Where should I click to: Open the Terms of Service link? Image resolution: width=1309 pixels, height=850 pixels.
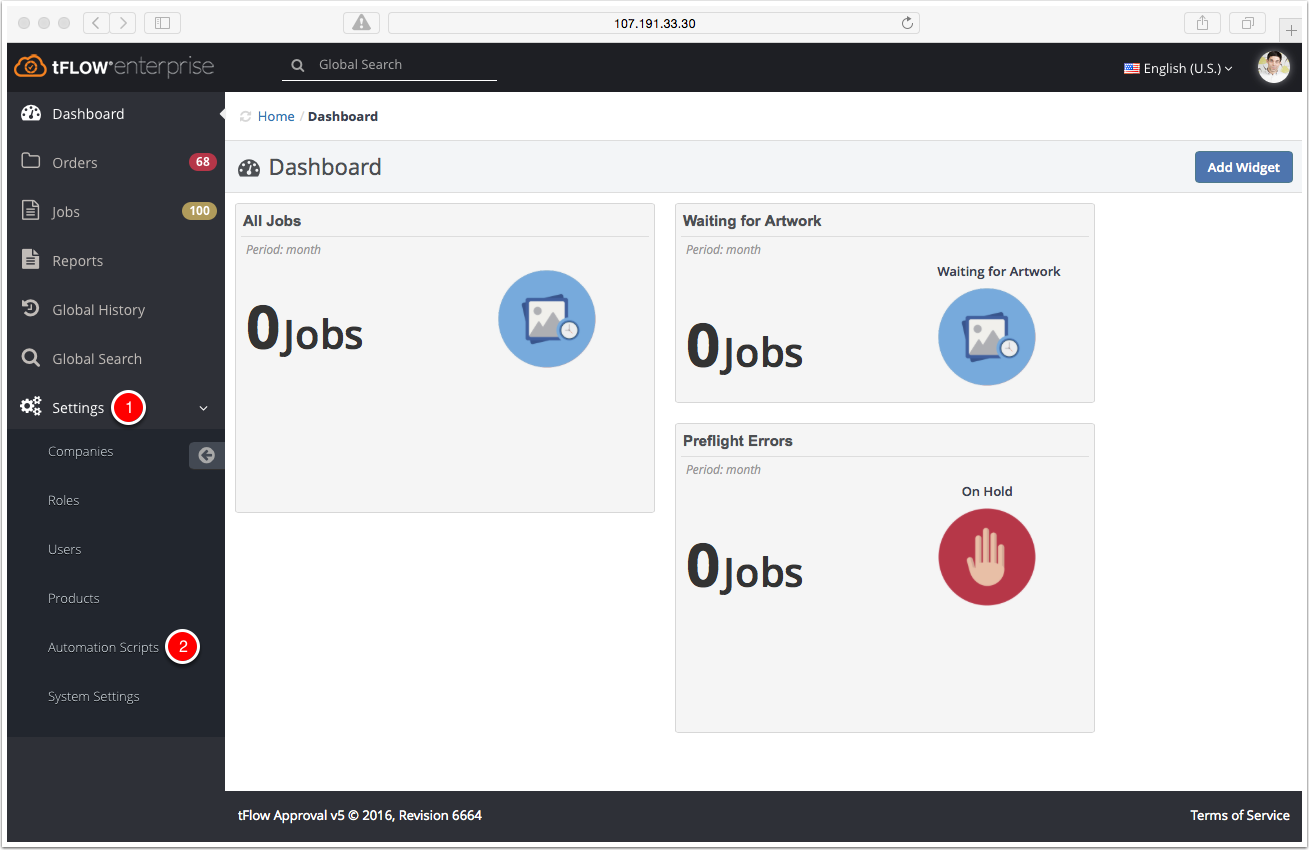(1240, 815)
